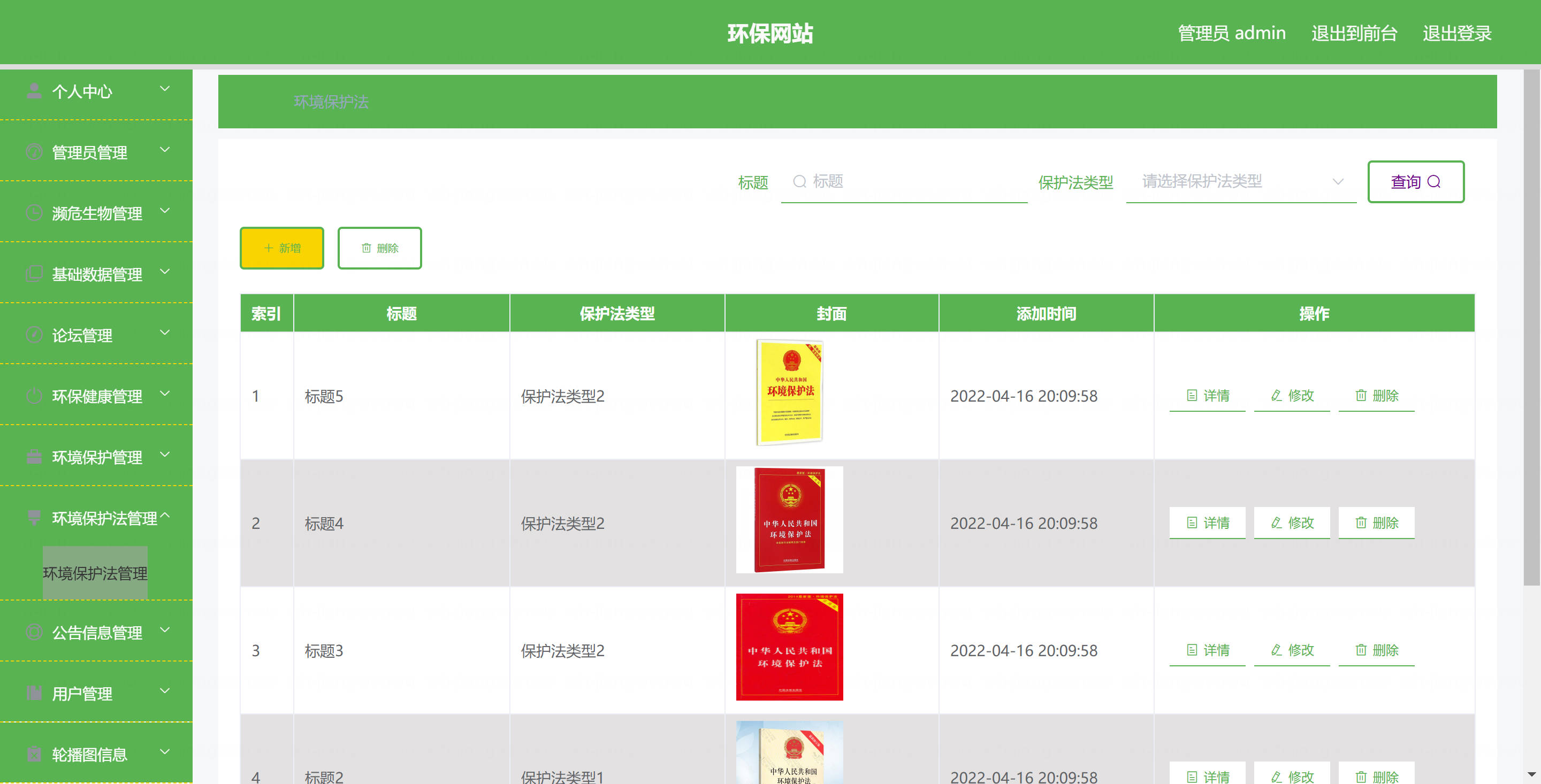1541x784 pixels.
Task: Click the yellow book cover thumbnail for 标题5
Action: [x=790, y=393]
